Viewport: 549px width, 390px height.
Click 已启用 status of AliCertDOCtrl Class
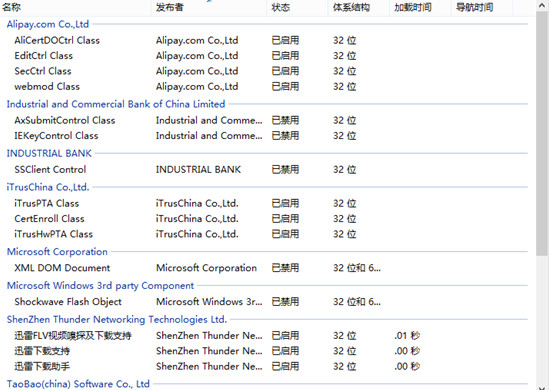(285, 40)
